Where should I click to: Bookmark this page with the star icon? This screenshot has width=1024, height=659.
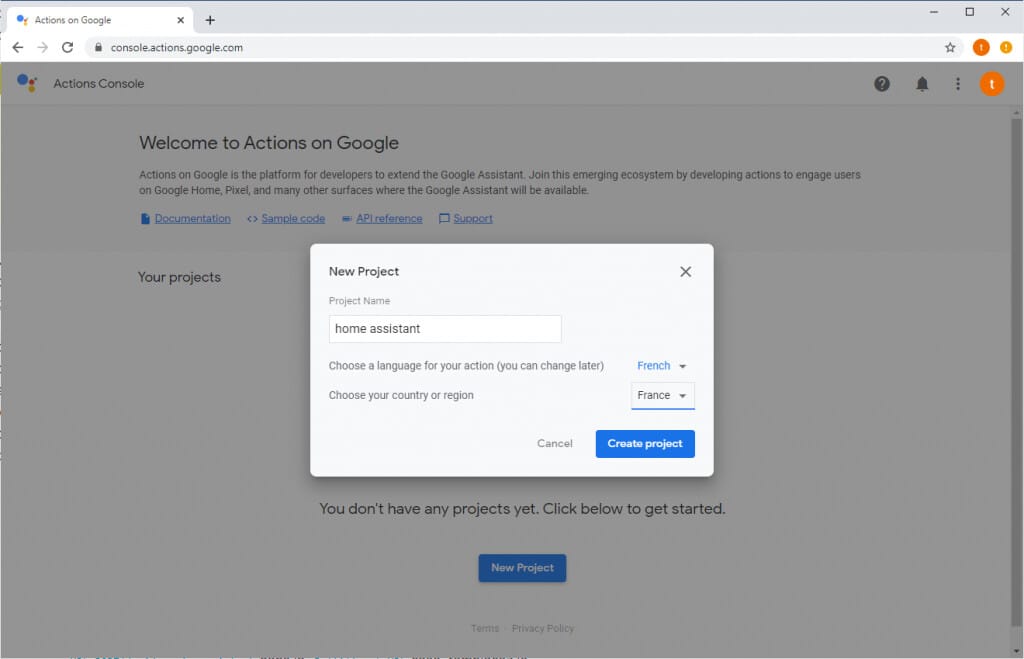coord(950,47)
